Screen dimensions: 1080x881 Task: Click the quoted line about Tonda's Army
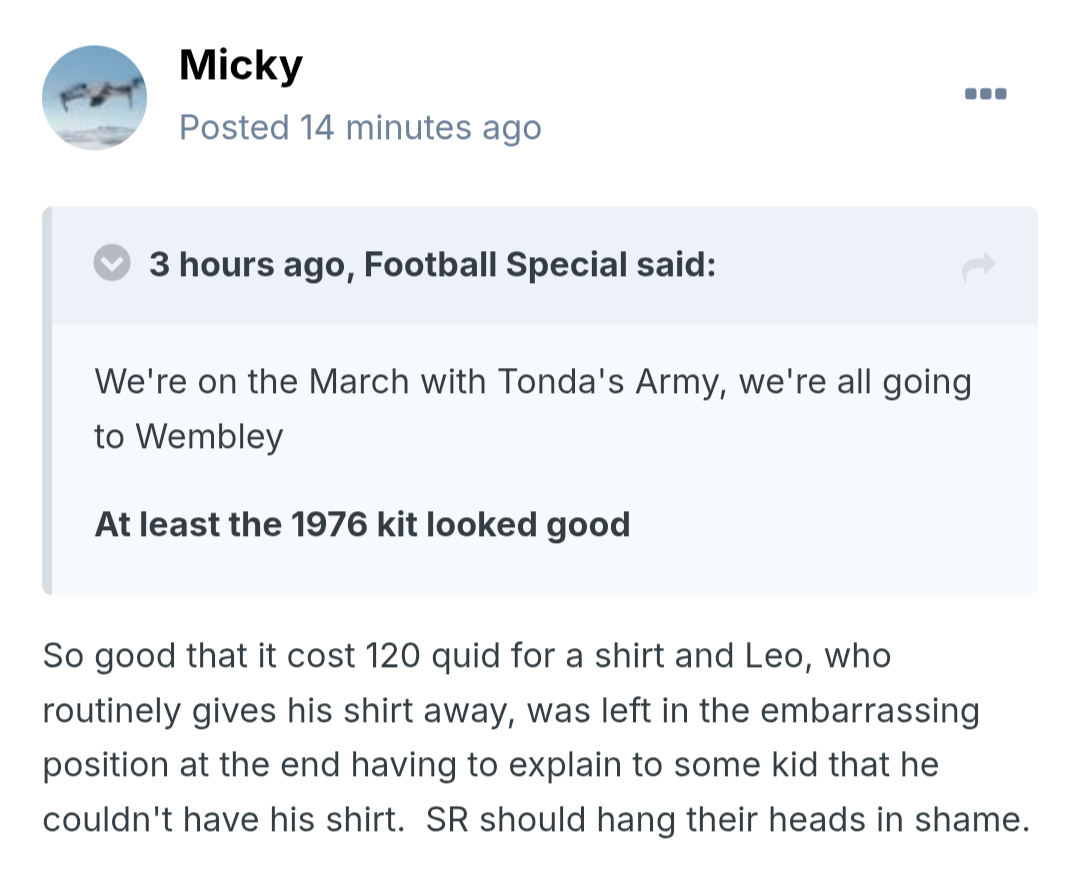pos(532,382)
